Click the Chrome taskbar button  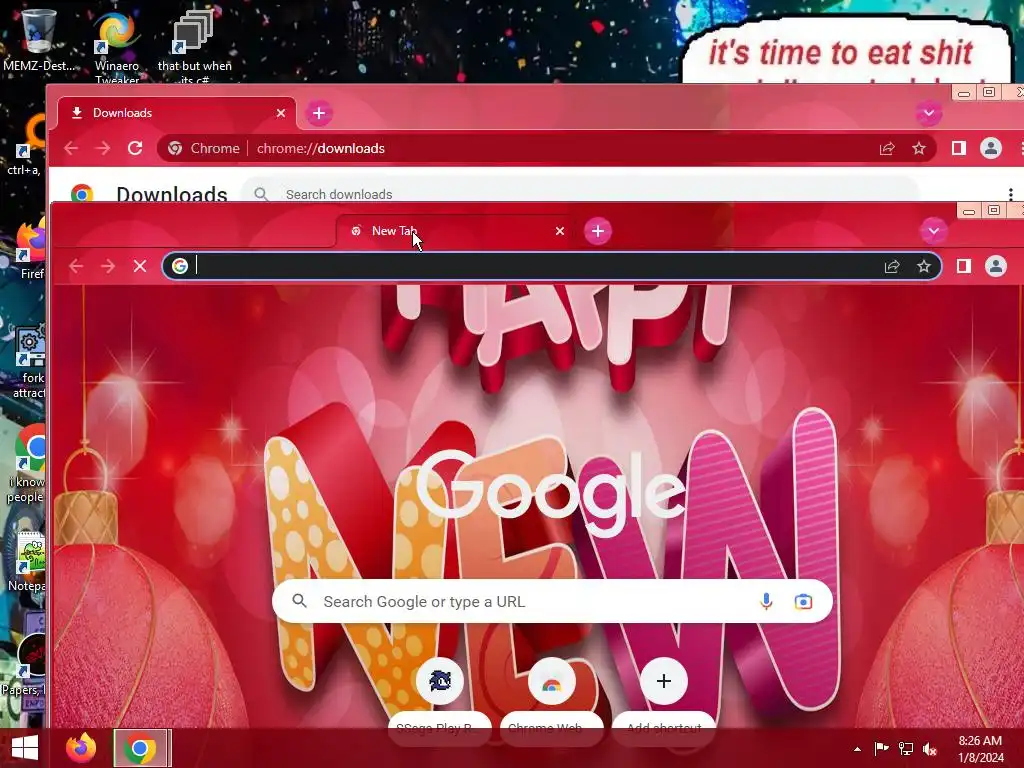140,748
